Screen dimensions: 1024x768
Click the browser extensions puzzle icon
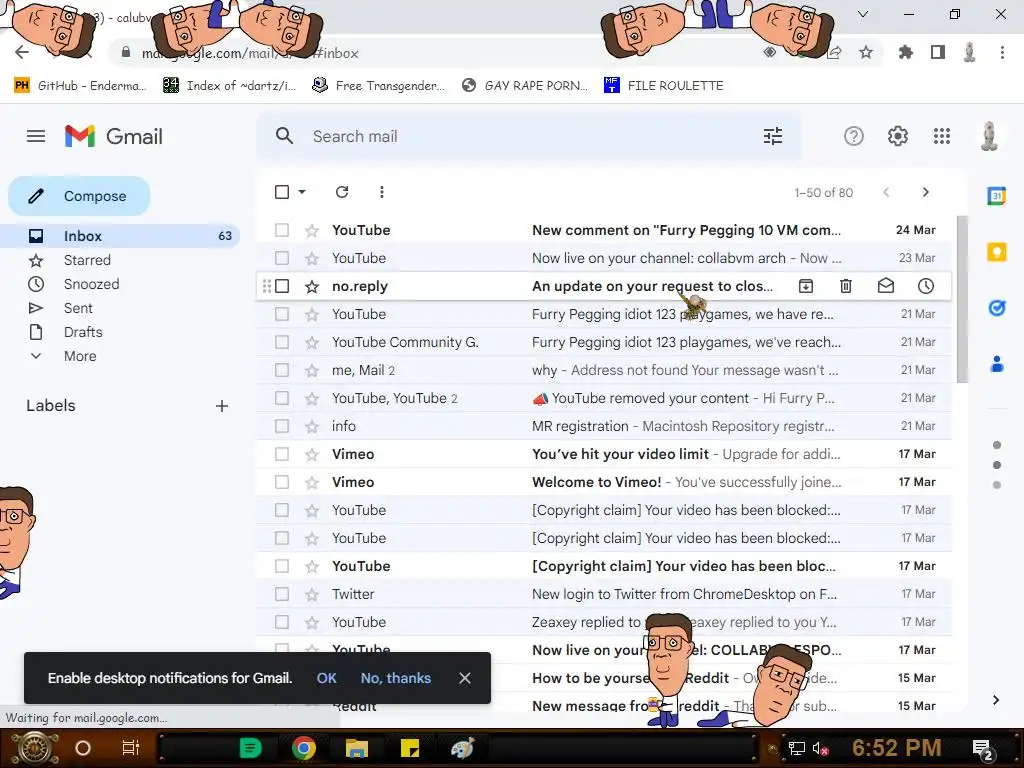(x=905, y=52)
